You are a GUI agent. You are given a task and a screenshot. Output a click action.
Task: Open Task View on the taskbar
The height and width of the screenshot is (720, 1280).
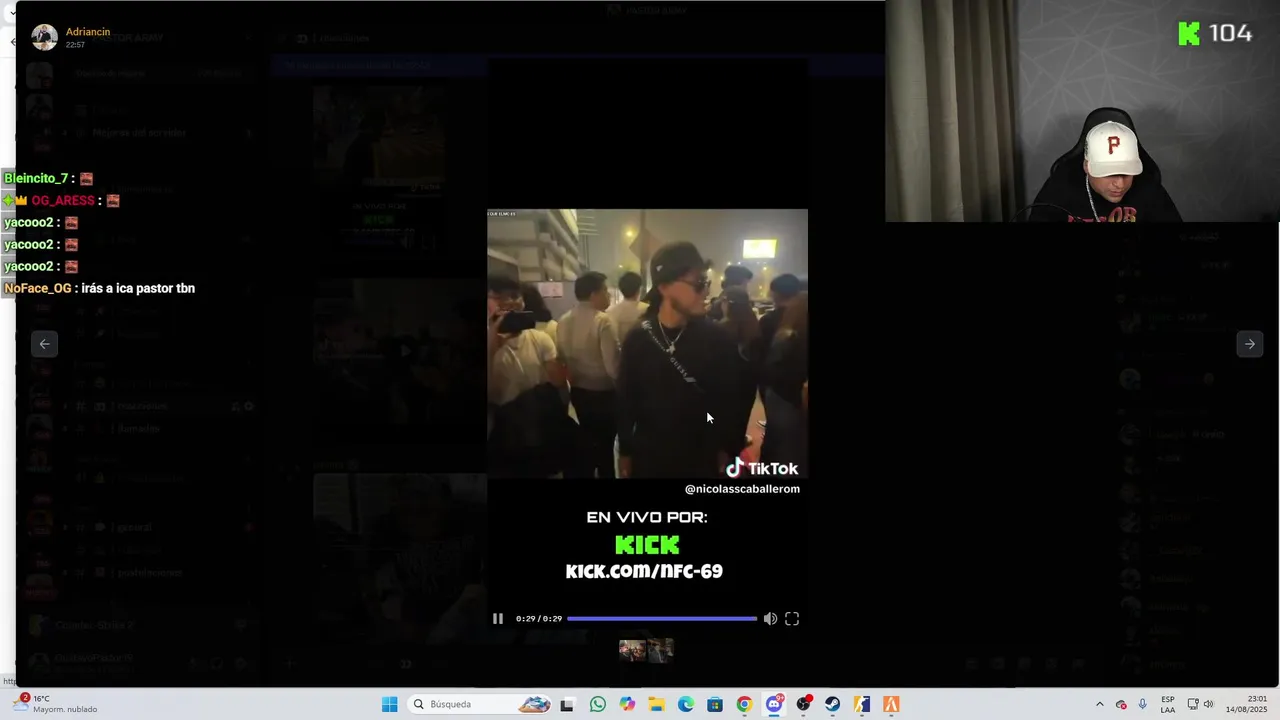click(568, 704)
